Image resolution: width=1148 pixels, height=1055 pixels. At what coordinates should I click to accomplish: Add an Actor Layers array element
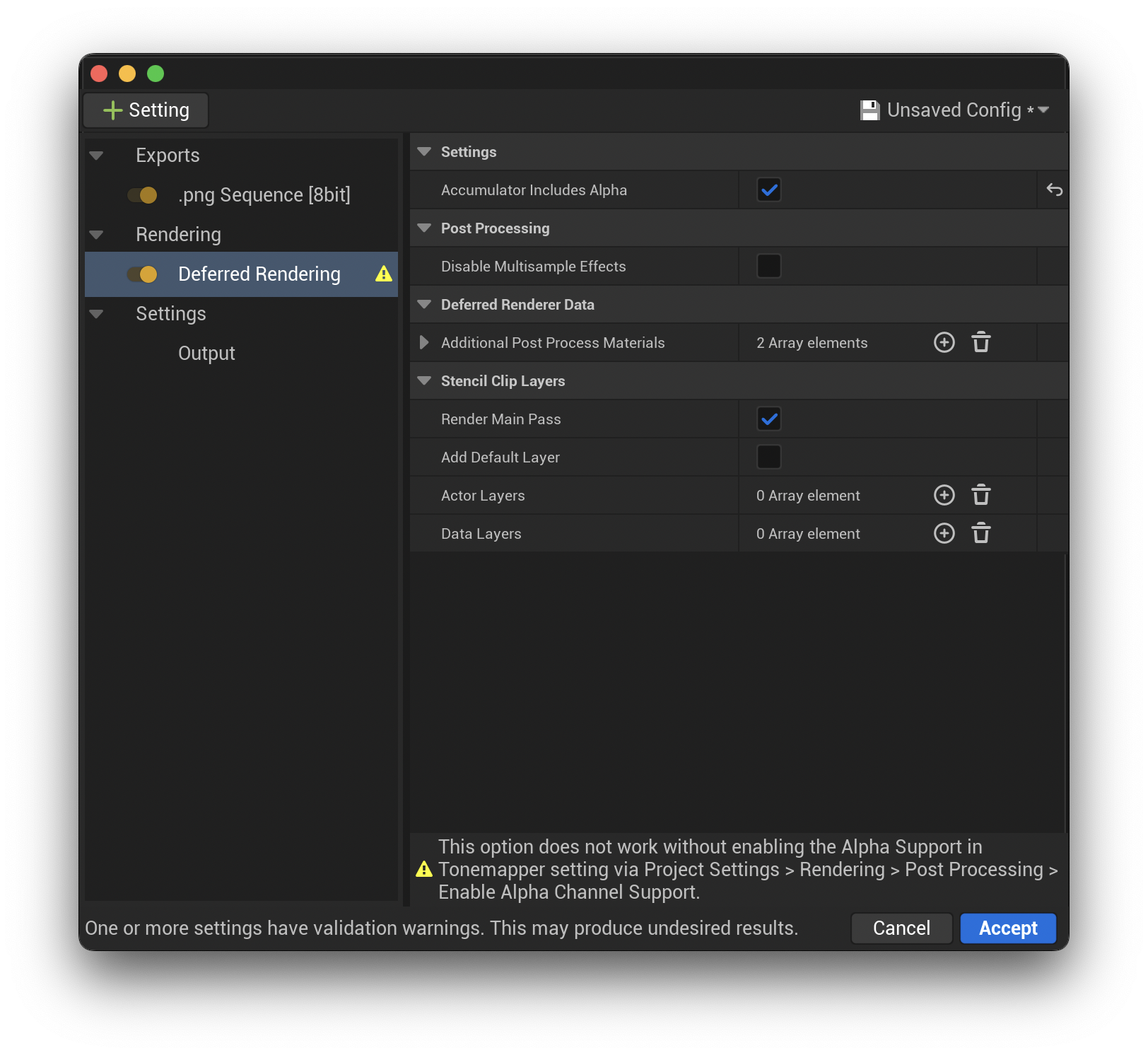(x=944, y=495)
